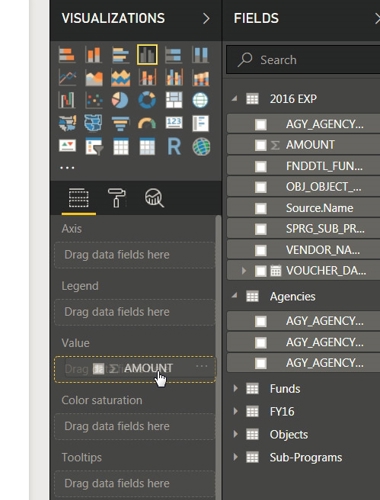Check the OBJ_OBJECT_... field checkbox
380x500 pixels.
(x=261, y=187)
